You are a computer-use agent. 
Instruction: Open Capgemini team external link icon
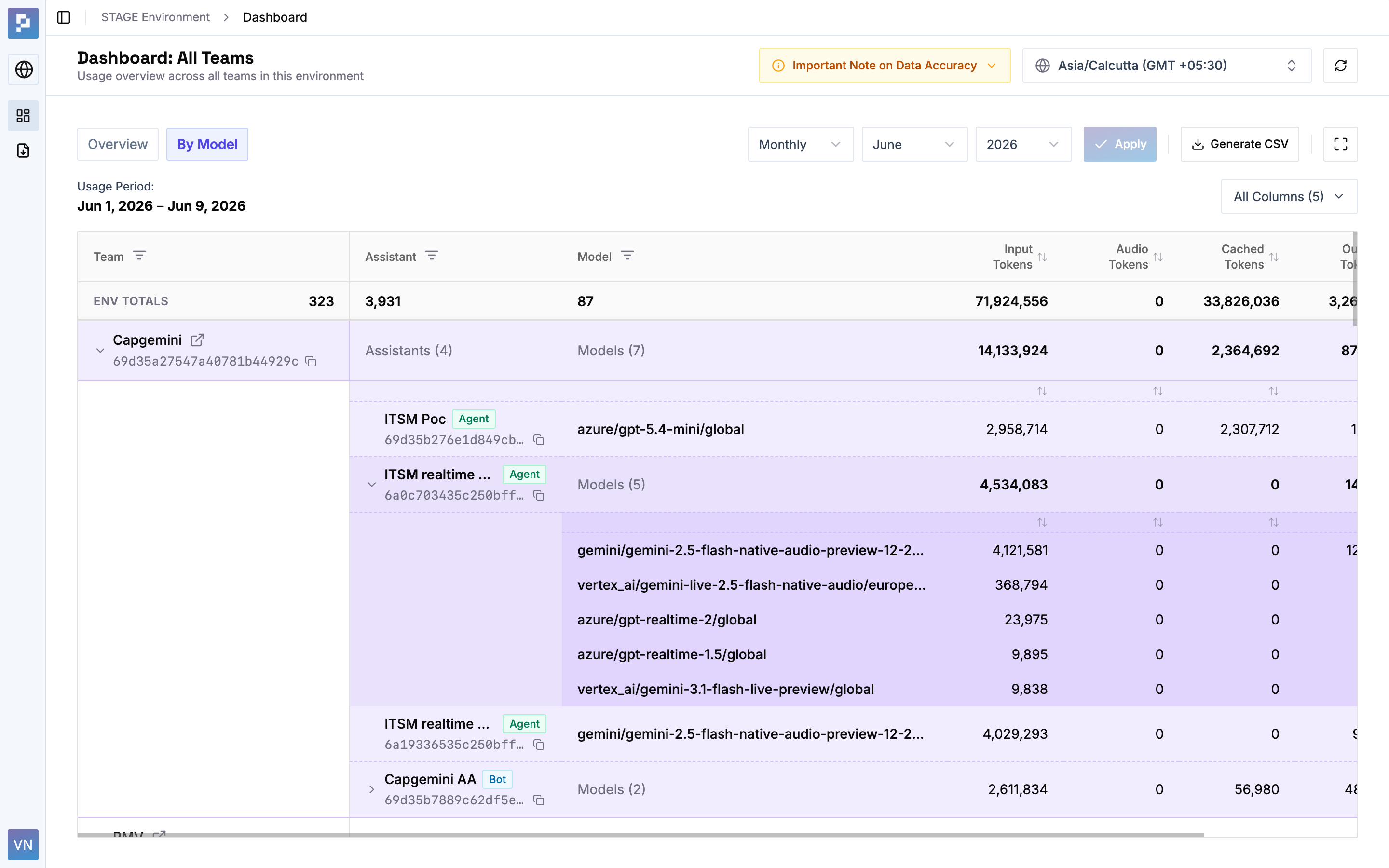pos(197,340)
